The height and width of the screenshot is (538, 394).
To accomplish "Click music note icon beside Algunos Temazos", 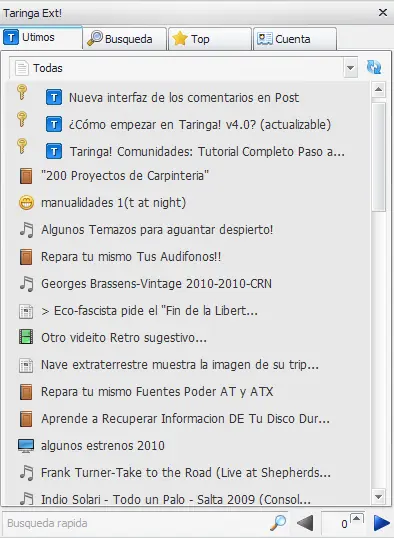I will coord(26,230).
